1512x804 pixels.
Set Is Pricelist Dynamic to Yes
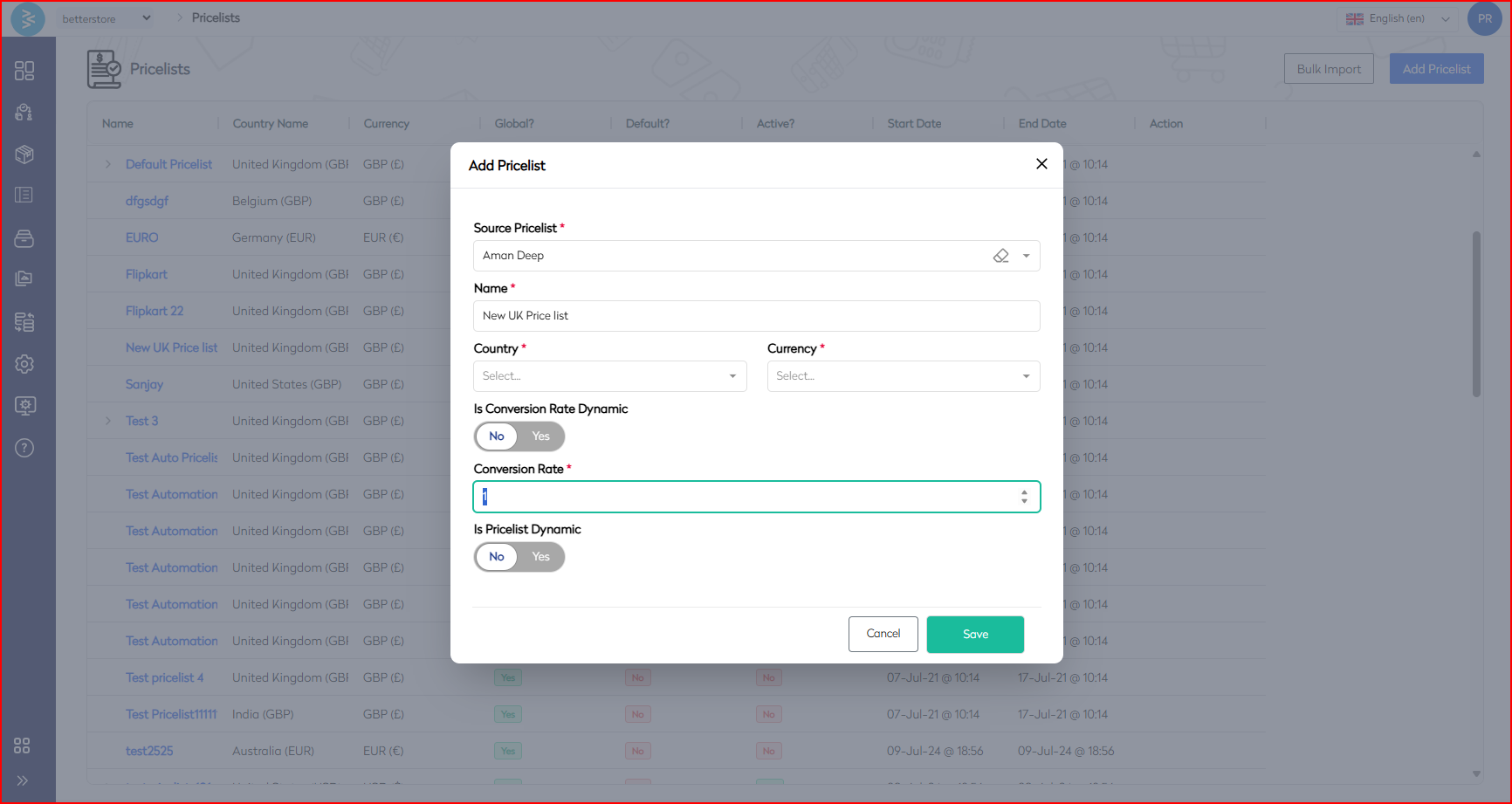541,557
